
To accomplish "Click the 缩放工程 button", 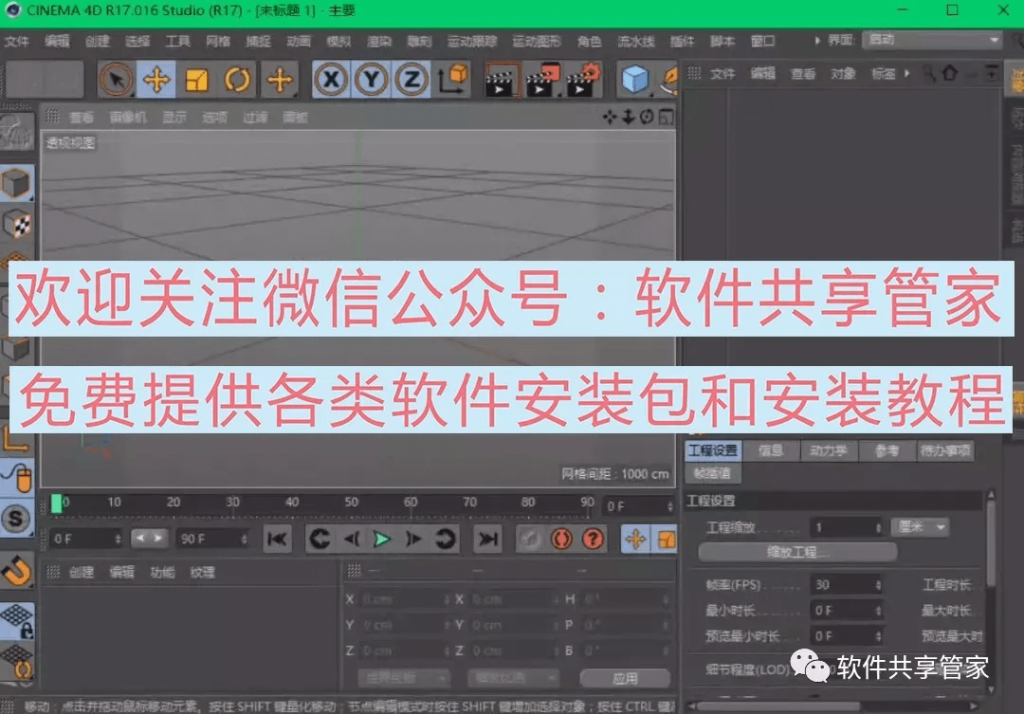I will coord(797,552).
